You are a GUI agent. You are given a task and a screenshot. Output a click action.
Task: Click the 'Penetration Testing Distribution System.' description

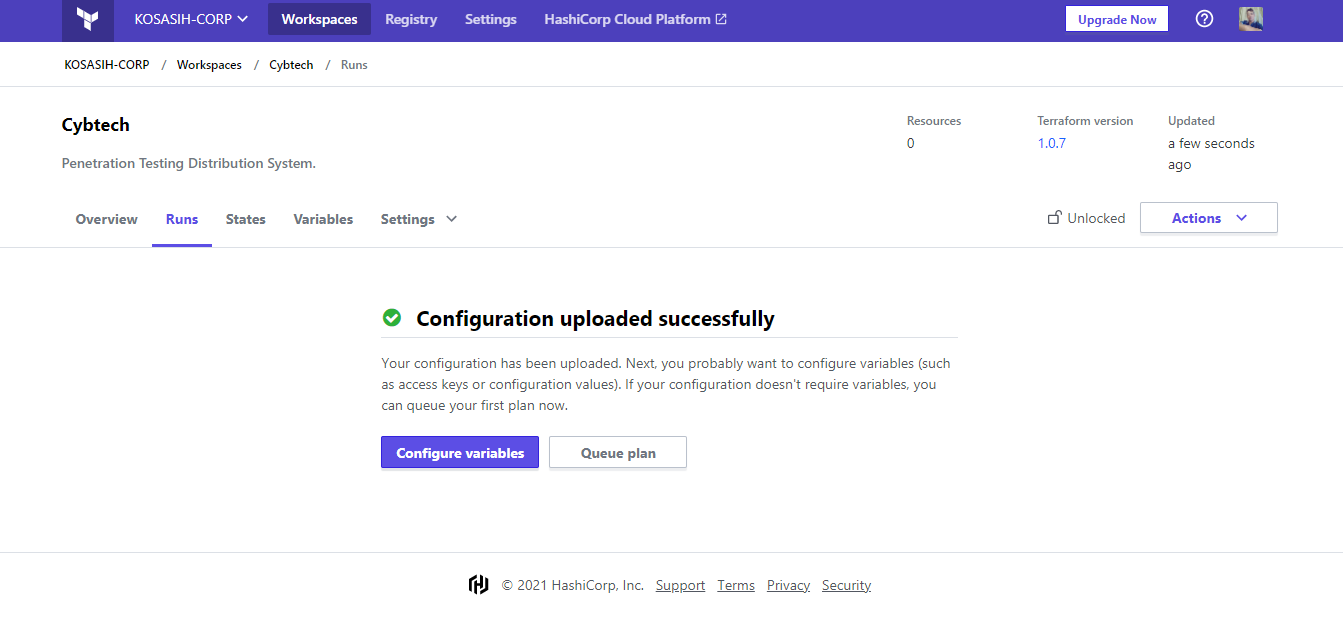189,163
